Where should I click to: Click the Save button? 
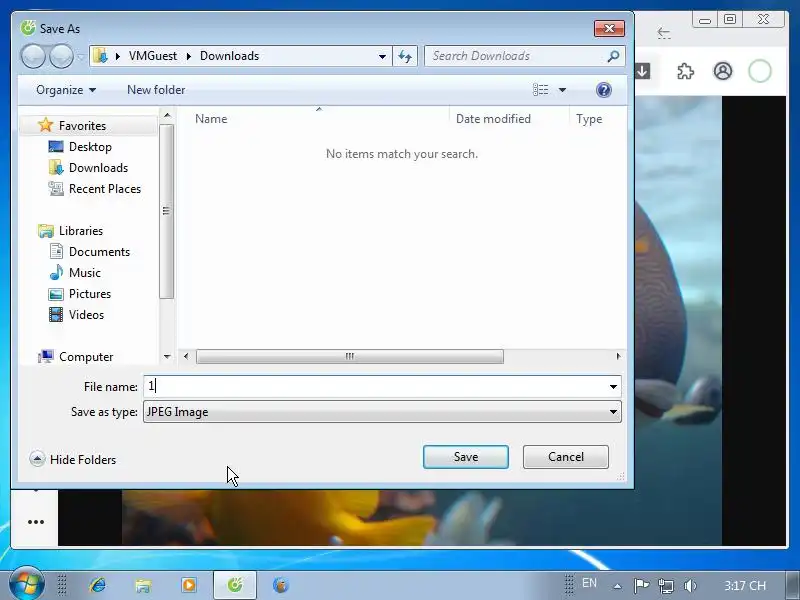click(x=465, y=457)
